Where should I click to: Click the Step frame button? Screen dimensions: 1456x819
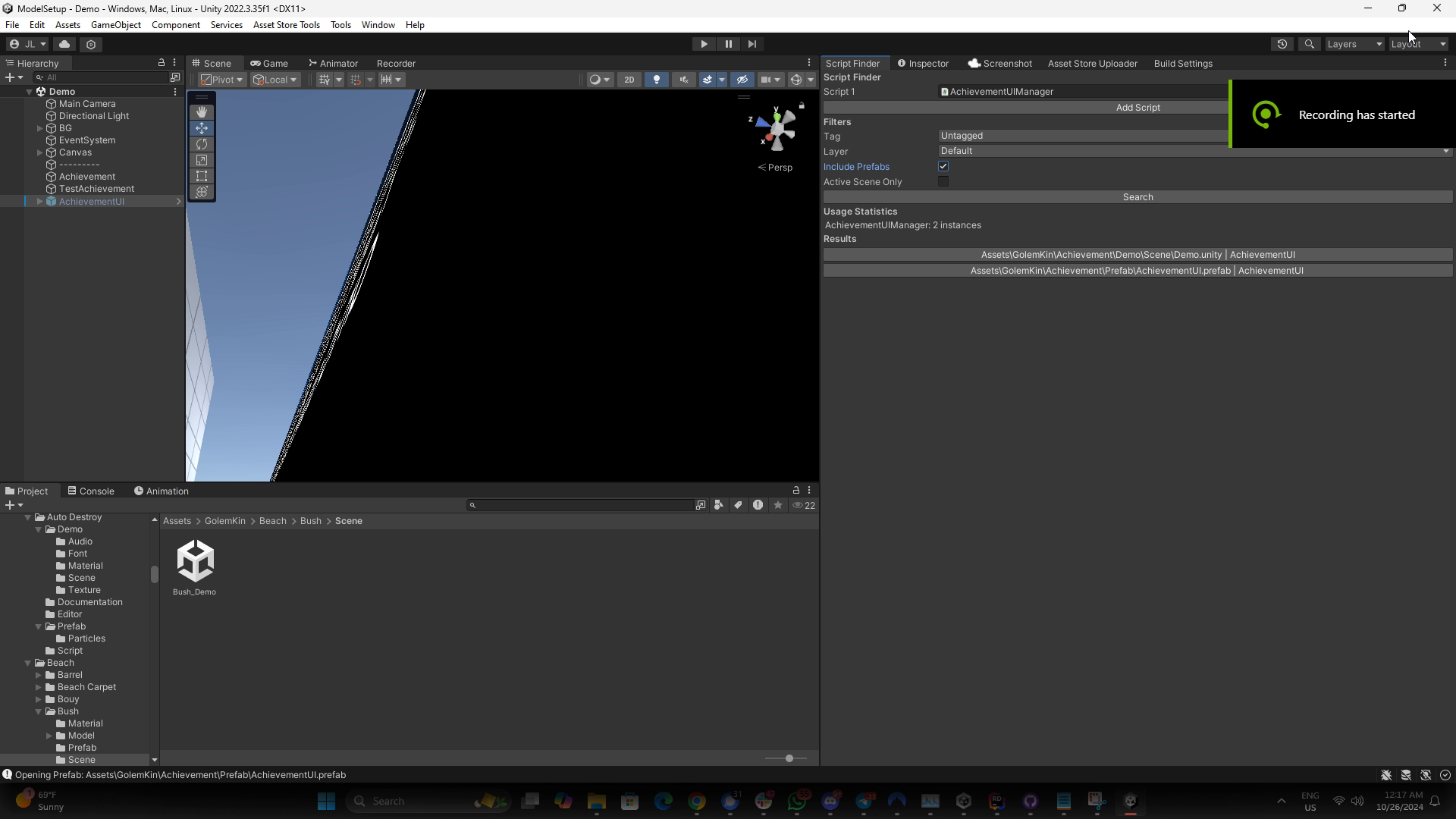(752, 44)
